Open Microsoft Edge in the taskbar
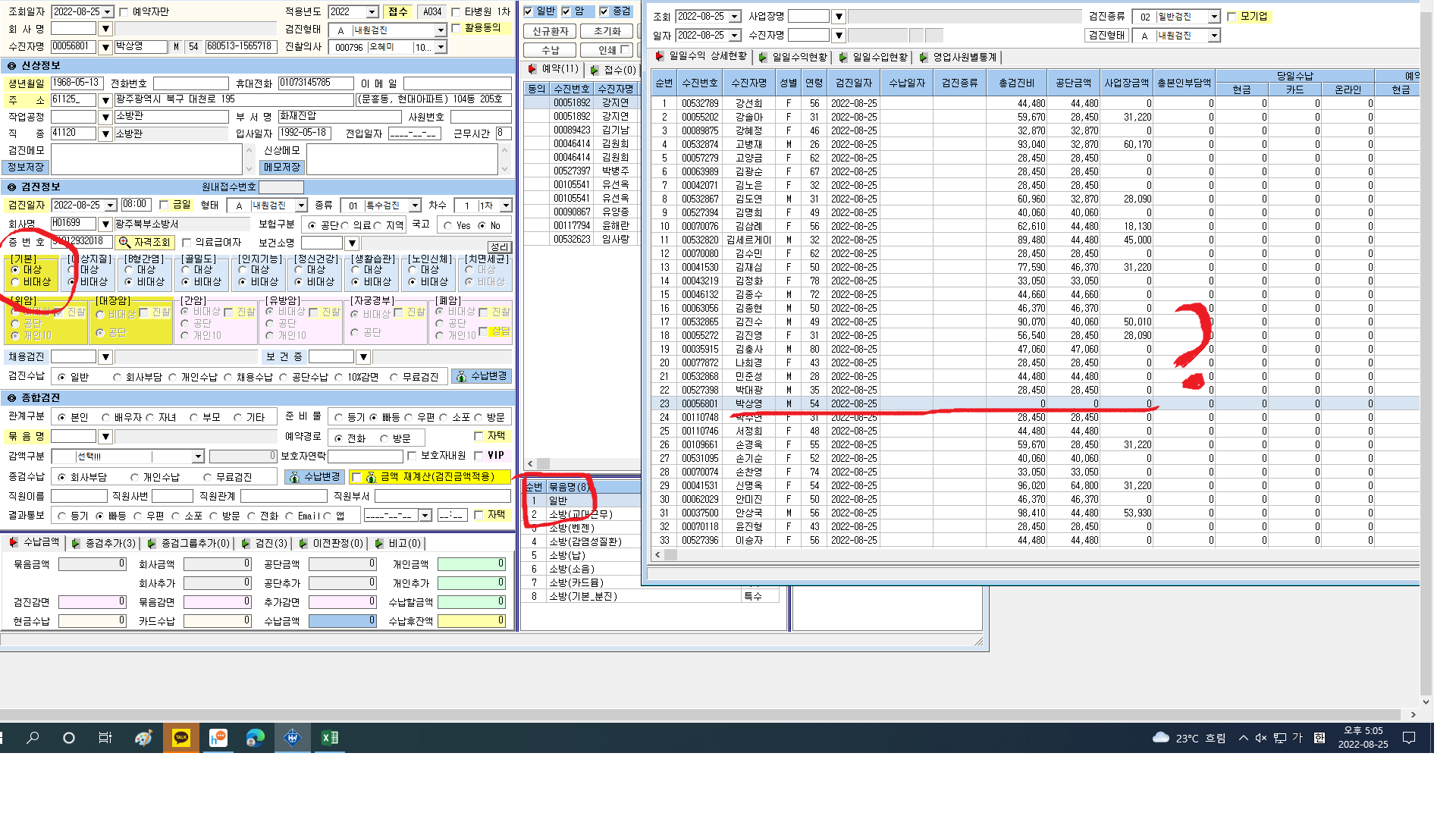 click(256, 738)
